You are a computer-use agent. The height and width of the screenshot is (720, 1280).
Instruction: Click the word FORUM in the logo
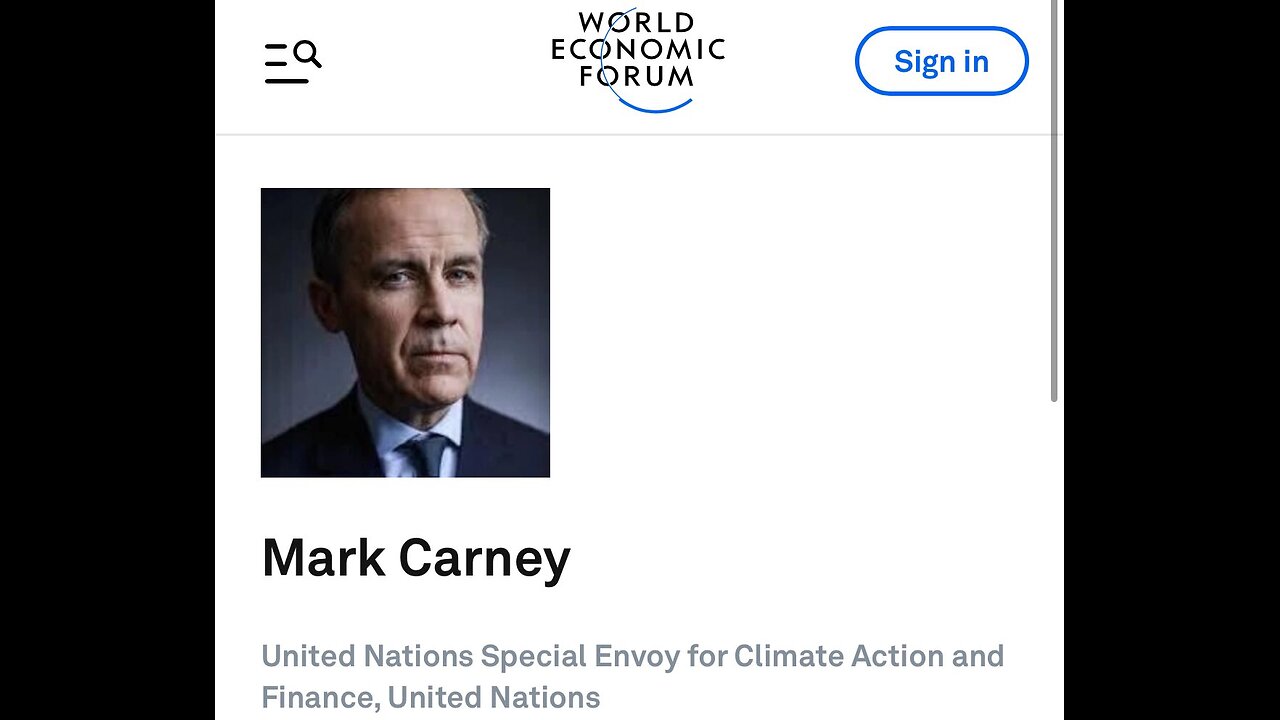(637, 76)
